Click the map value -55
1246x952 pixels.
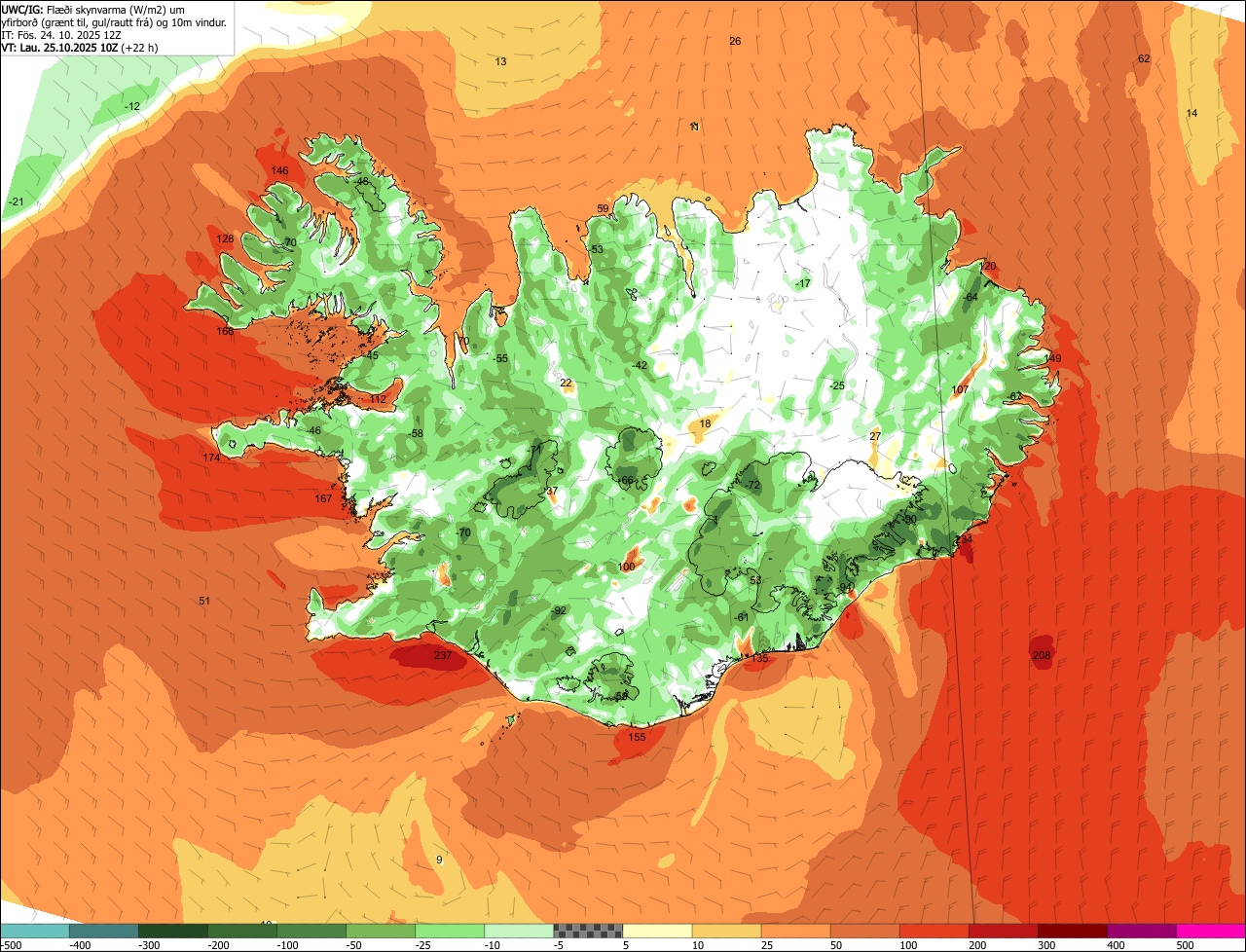tap(500, 358)
